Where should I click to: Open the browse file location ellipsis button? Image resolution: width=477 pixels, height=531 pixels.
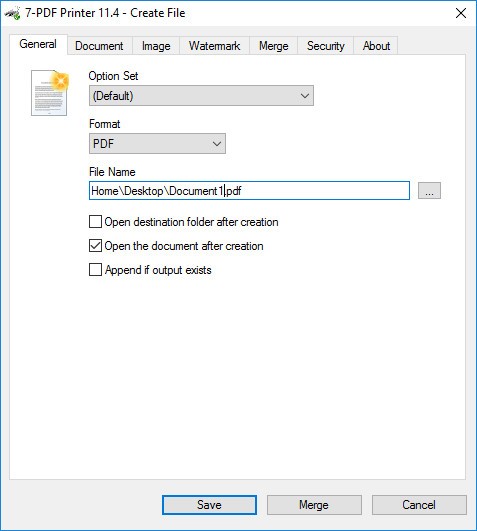tap(429, 191)
